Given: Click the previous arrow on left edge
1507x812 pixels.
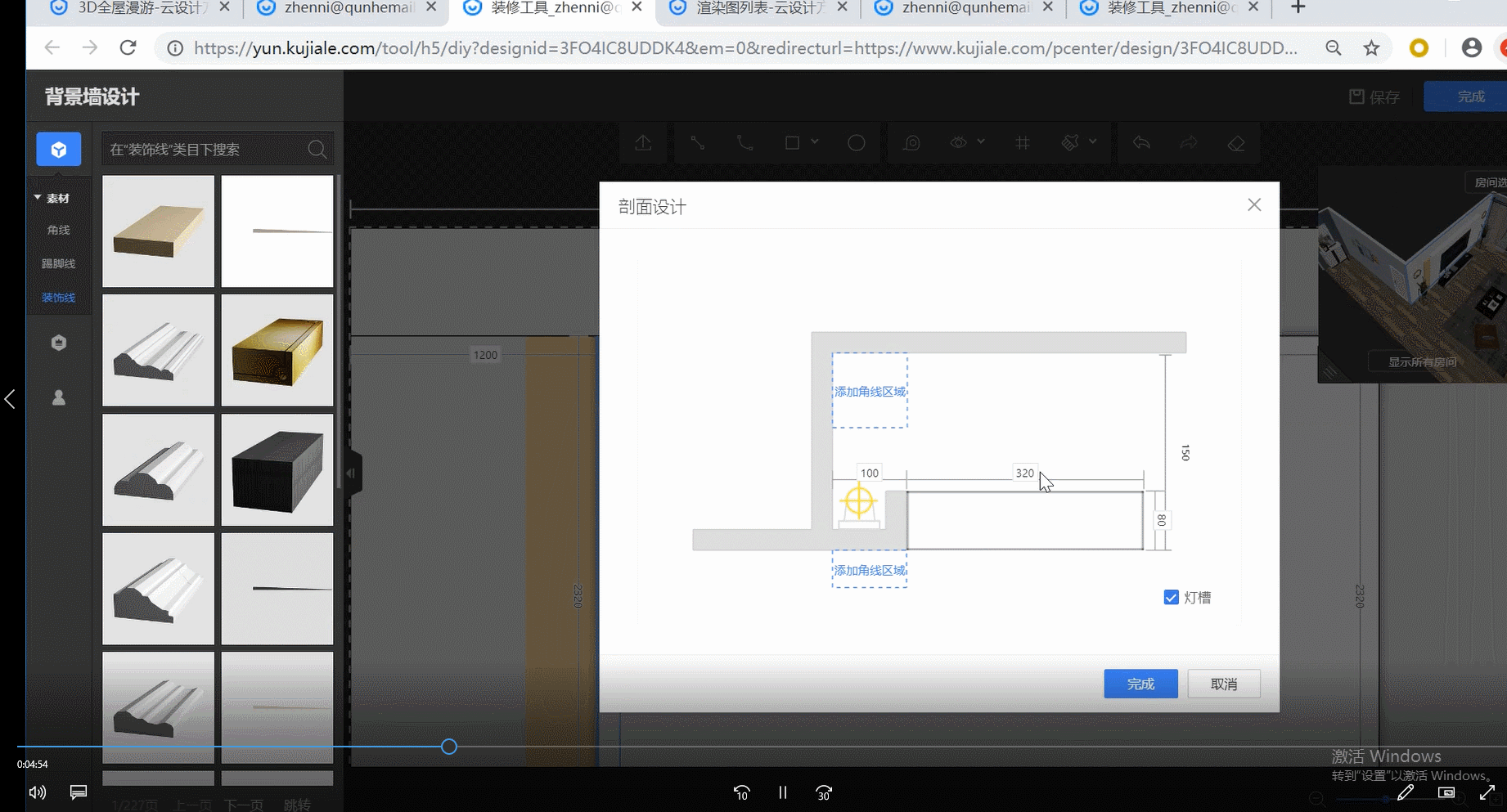Looking at the screenshot, I should click(10, 399).
